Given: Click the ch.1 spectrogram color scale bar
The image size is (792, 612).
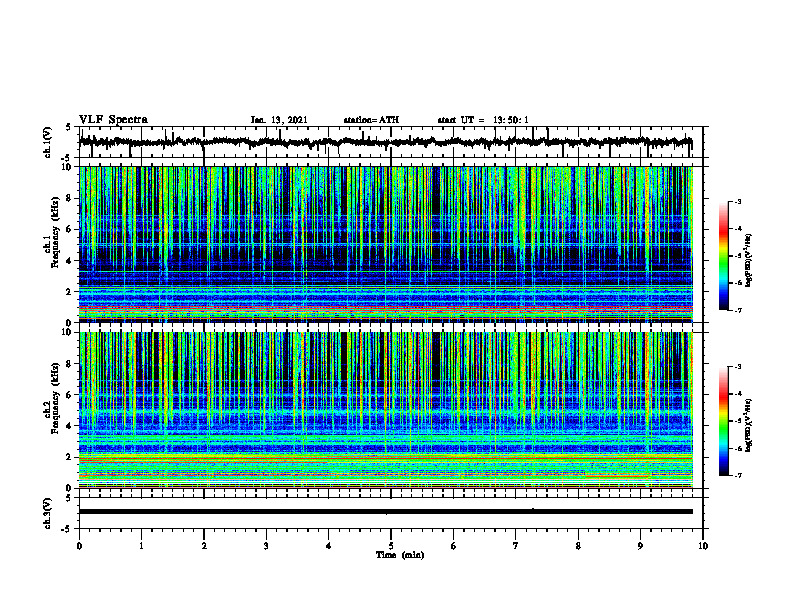Looking at the screenshot, I should tap(723, 256).
